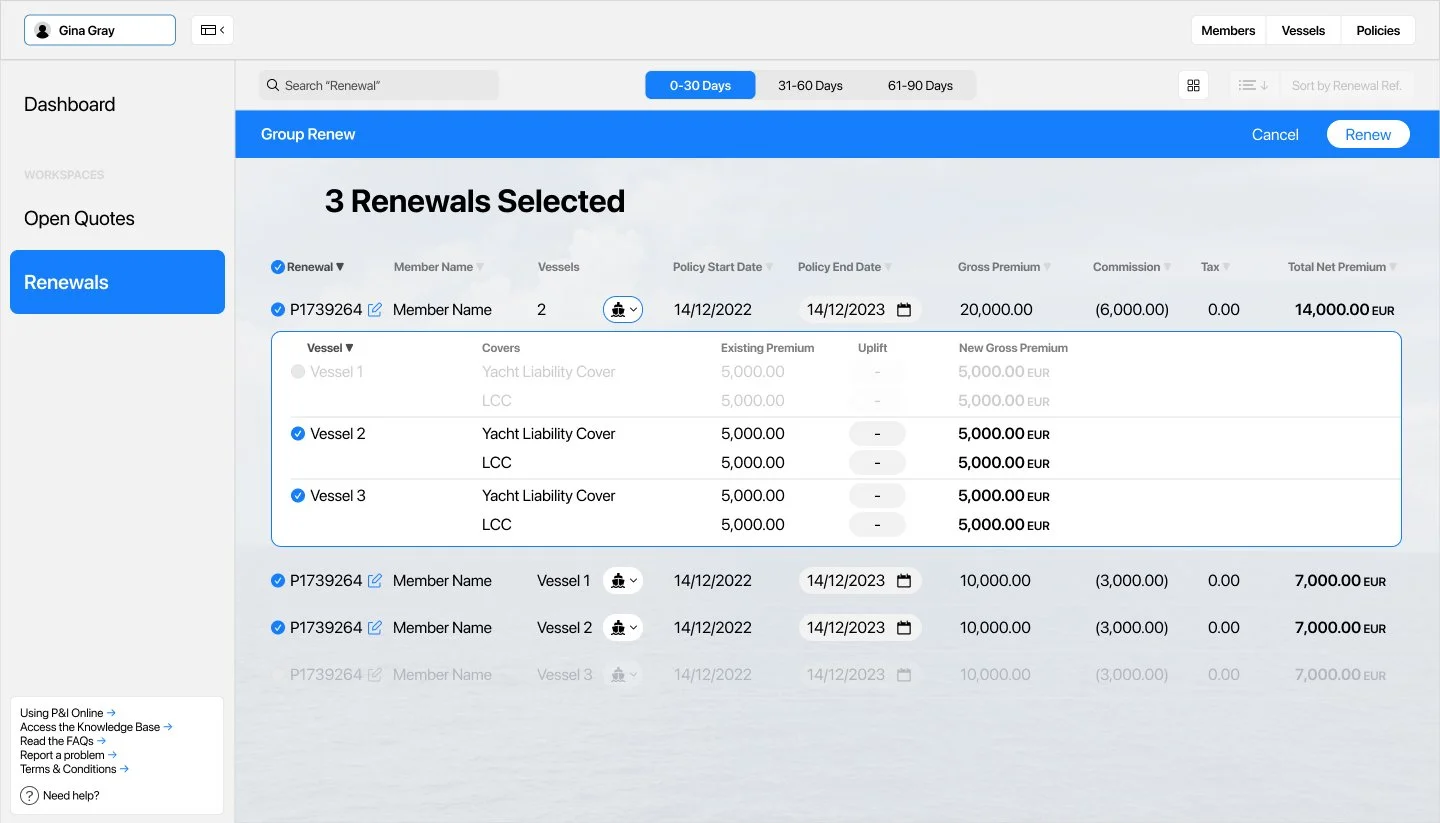
Task: Sort by Policy Start Date column
Action: point(724,267)
